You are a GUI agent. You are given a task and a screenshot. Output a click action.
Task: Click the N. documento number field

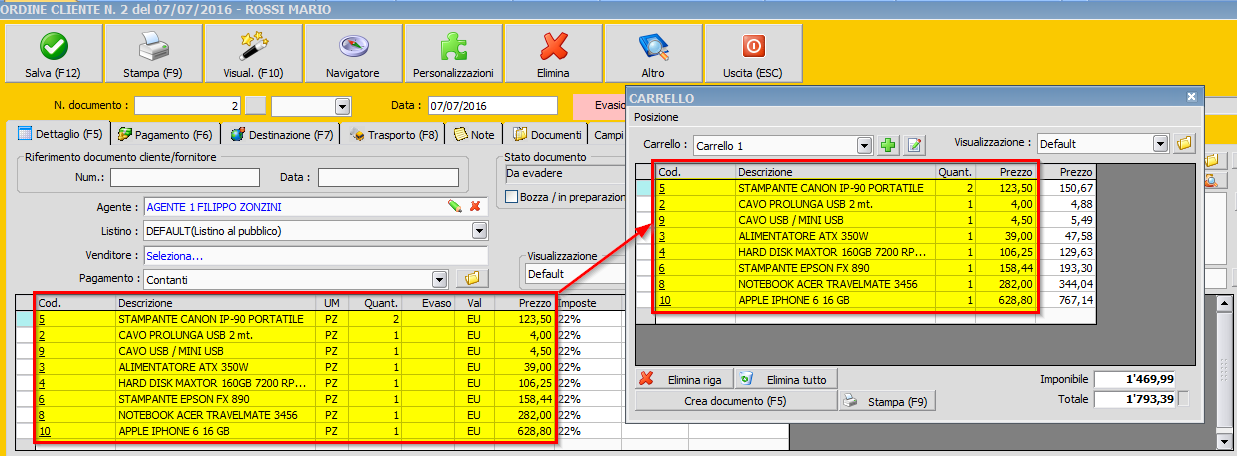click(188, 105)
